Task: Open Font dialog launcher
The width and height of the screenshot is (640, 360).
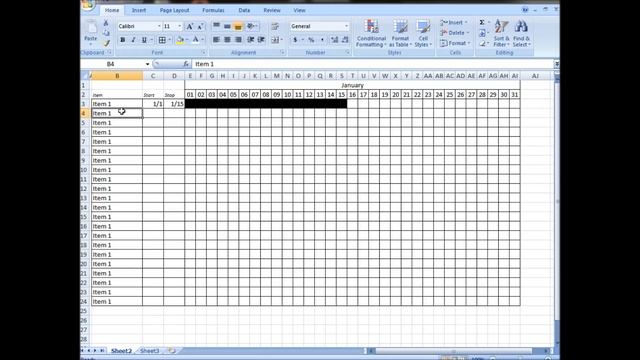Action: [x=203, y=53]
